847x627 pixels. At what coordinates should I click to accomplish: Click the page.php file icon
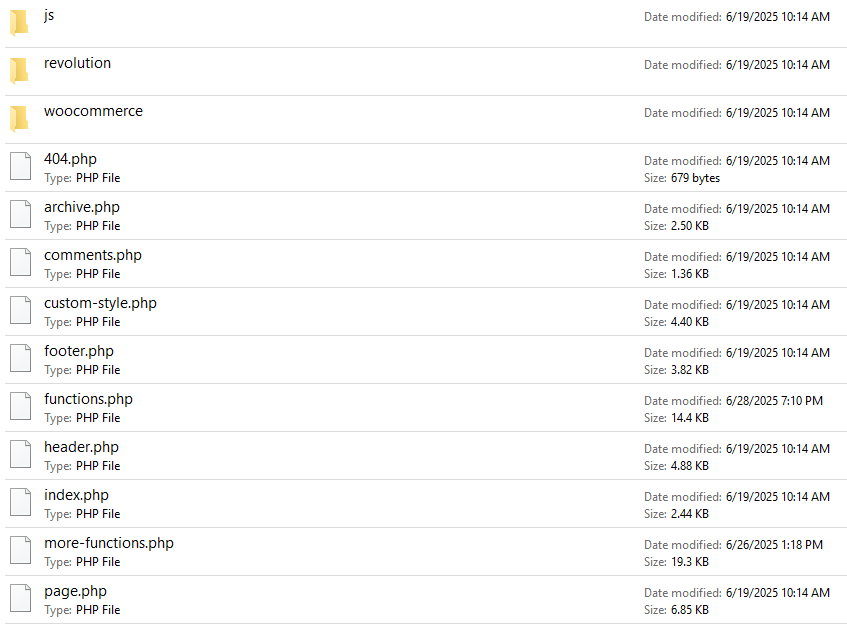tap(20, 599)
